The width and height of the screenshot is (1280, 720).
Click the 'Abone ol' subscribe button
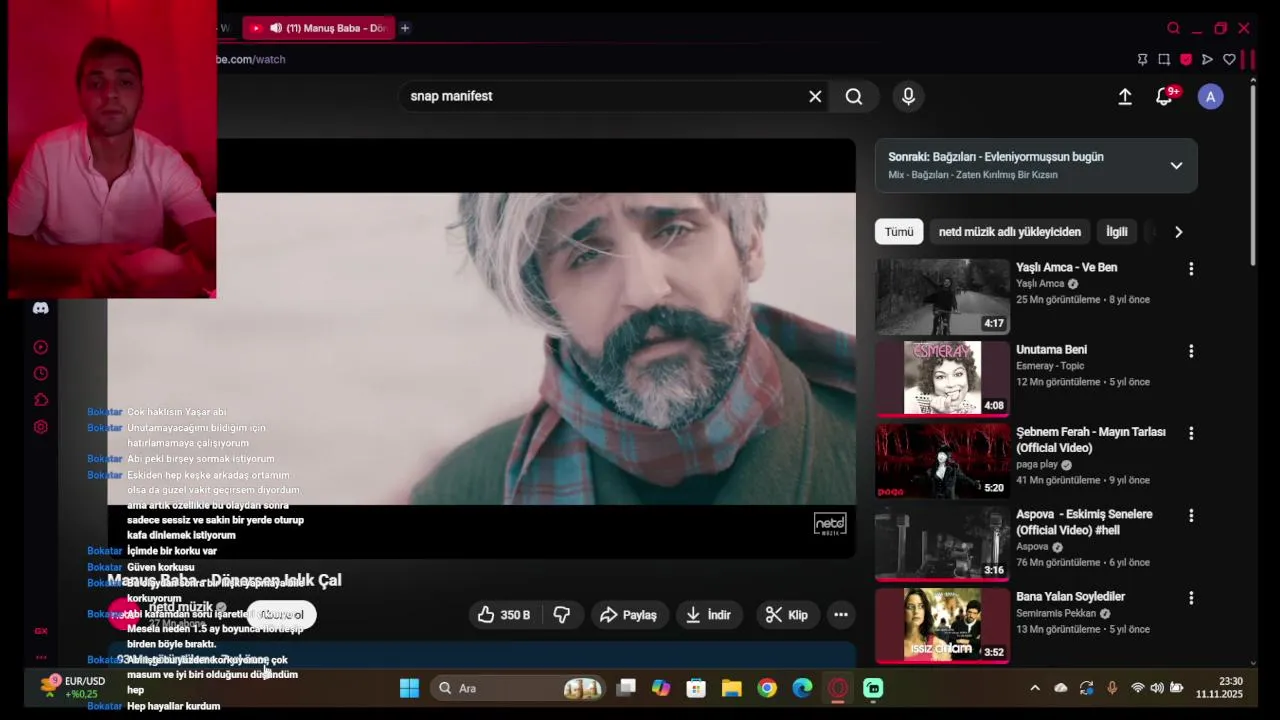281,615
